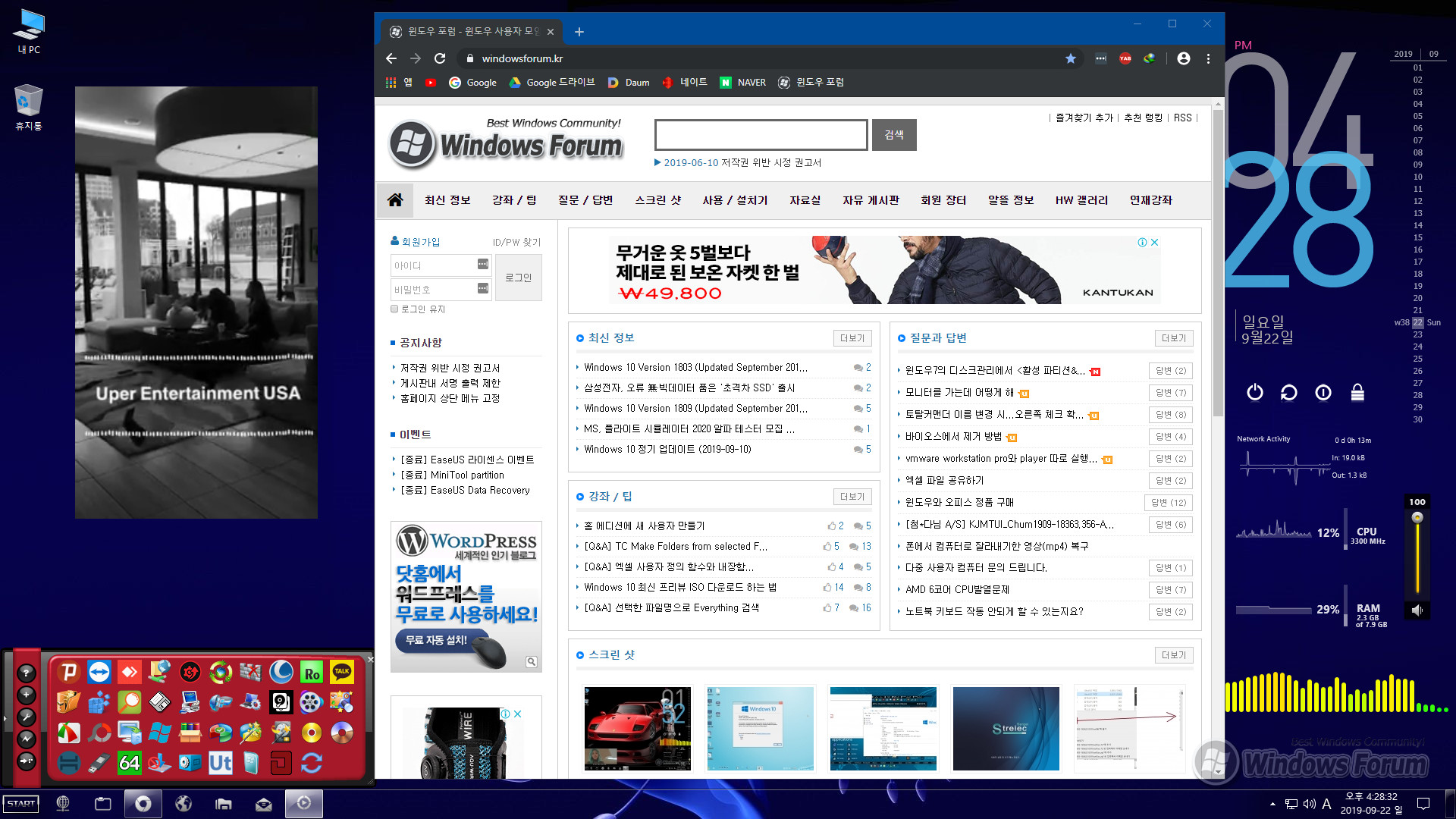Screen dimensions: 1456x819
Task: Open the magnifier search icon in dock
Action: (130, 702)
